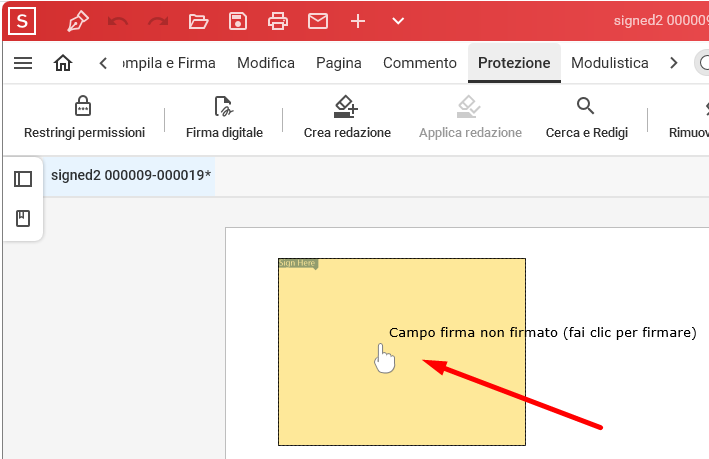Screen dimensions: 709x459
Task: Select the signed2 000009-000019 document tab
Action: tap(131, 175)
